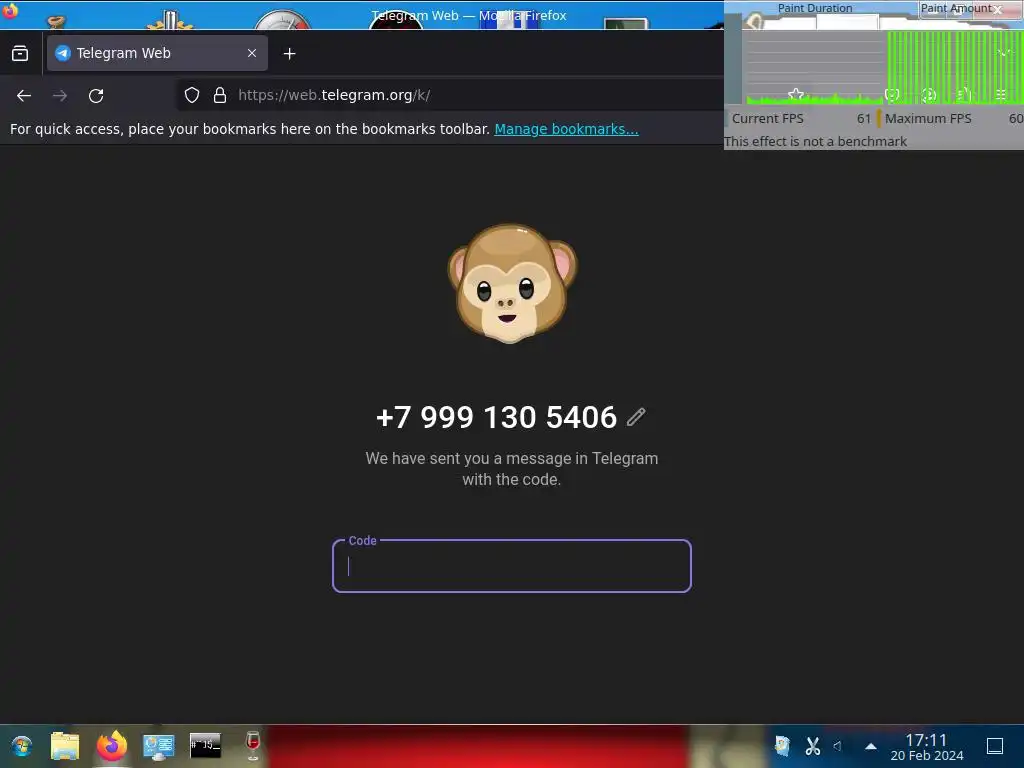Click the 'Current FPS' label
This screenshot has width=1024, height=768.
pyautogui.click(x=767, y=119)
